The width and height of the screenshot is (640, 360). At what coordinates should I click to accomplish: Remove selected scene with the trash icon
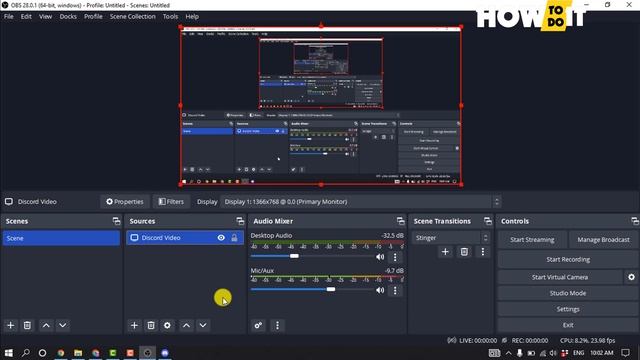(27, 325)
